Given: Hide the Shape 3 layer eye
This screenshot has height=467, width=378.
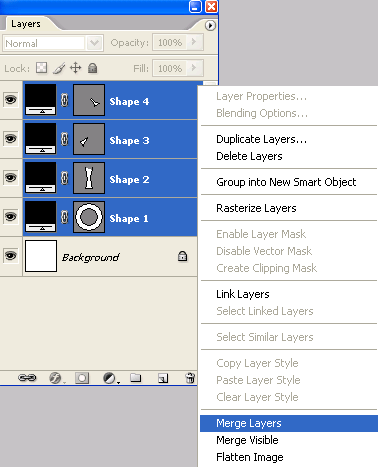Looking at the screenshot, I should pyautogui.click(x=11, y=139).
